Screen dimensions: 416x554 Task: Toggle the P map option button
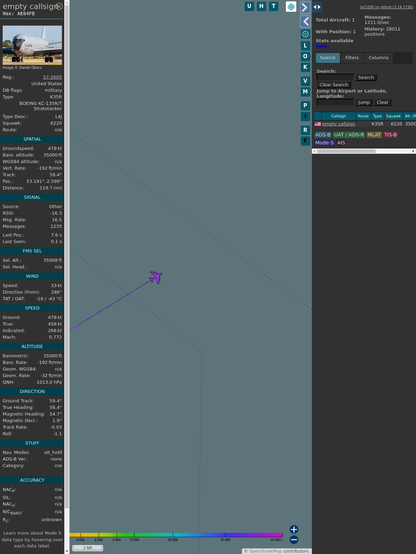(x=305, y=106)
